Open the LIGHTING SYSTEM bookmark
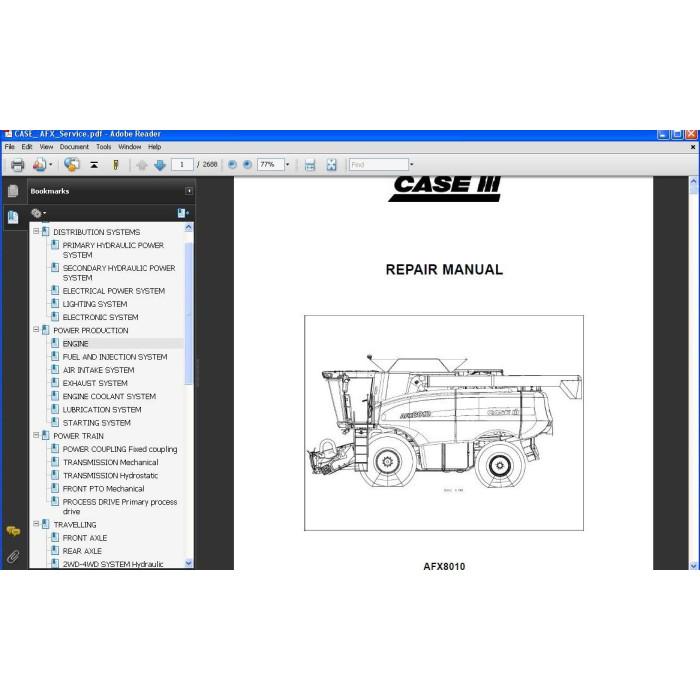Screen dimensions: 700x700 [x=95, y=304]
